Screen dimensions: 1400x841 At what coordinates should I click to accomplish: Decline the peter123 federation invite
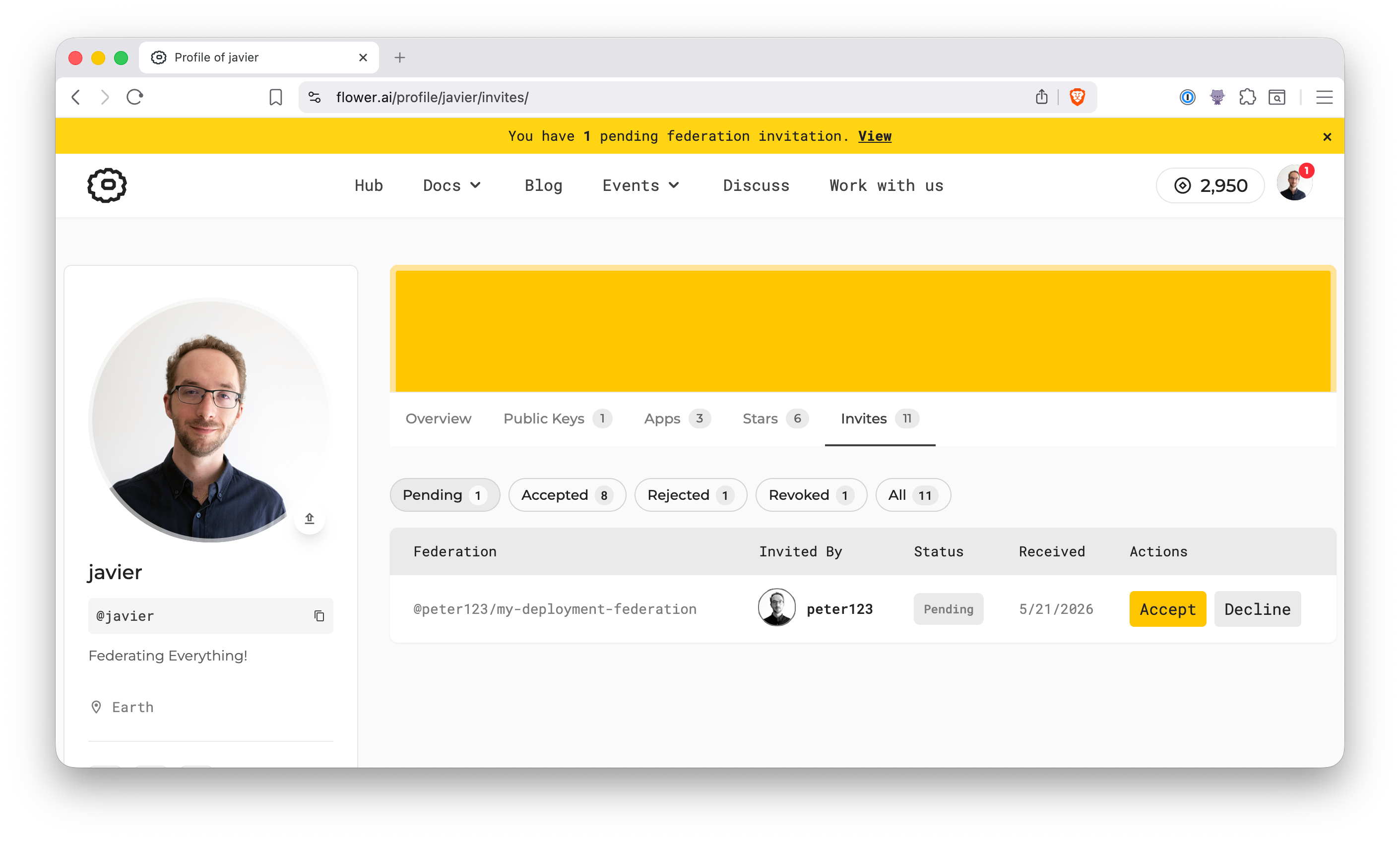pyautogui.click(x=1257, y=608)
